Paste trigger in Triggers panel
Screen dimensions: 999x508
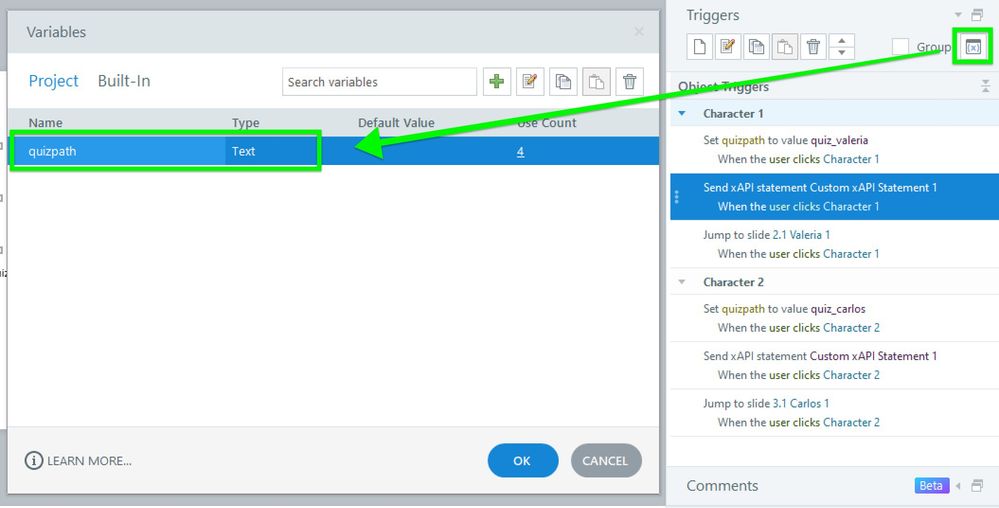784,47
